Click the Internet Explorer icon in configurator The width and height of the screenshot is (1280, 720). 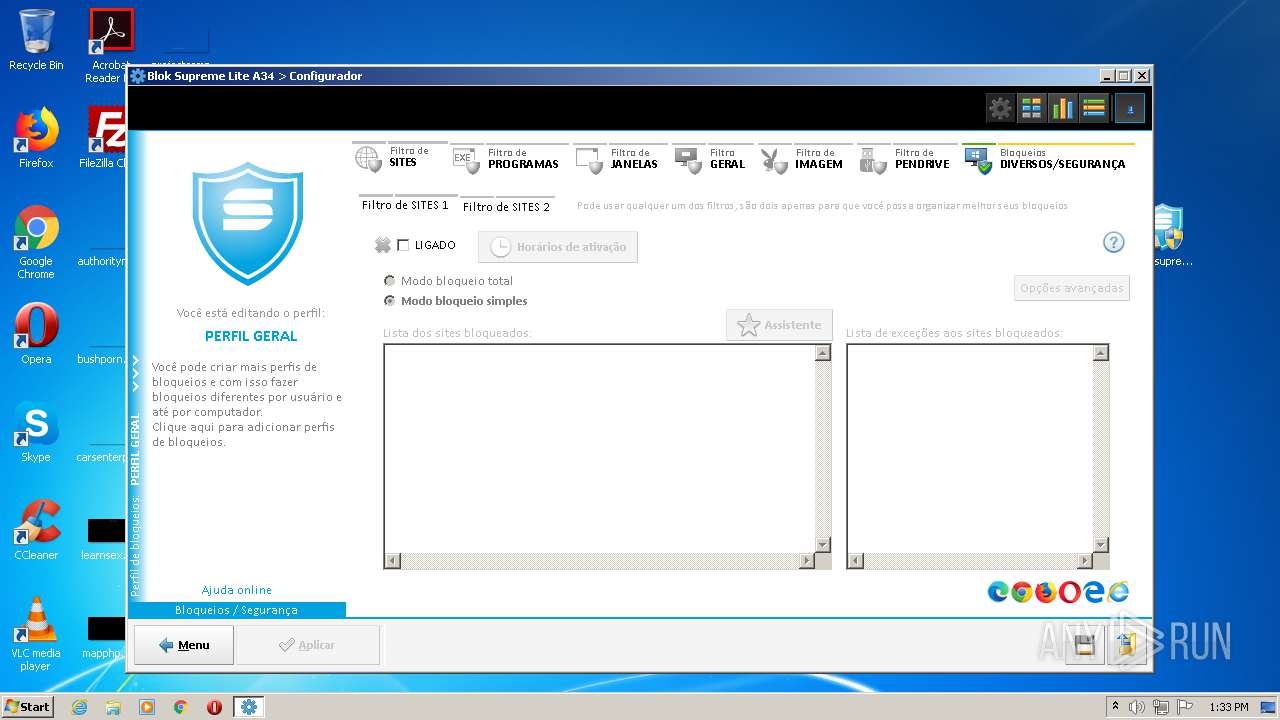(x=1118, y=592)
